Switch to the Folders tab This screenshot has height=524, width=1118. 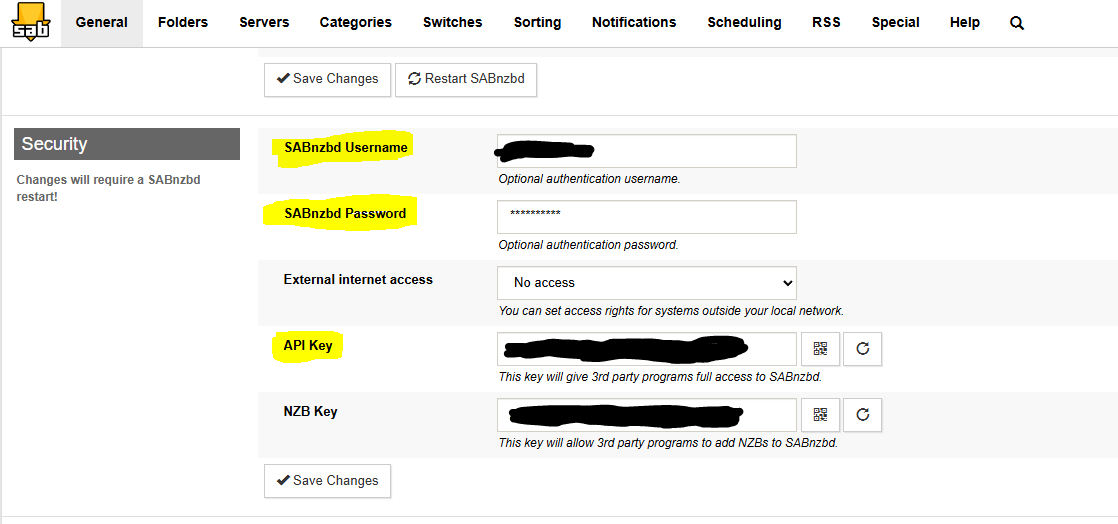tap(183, 22)
